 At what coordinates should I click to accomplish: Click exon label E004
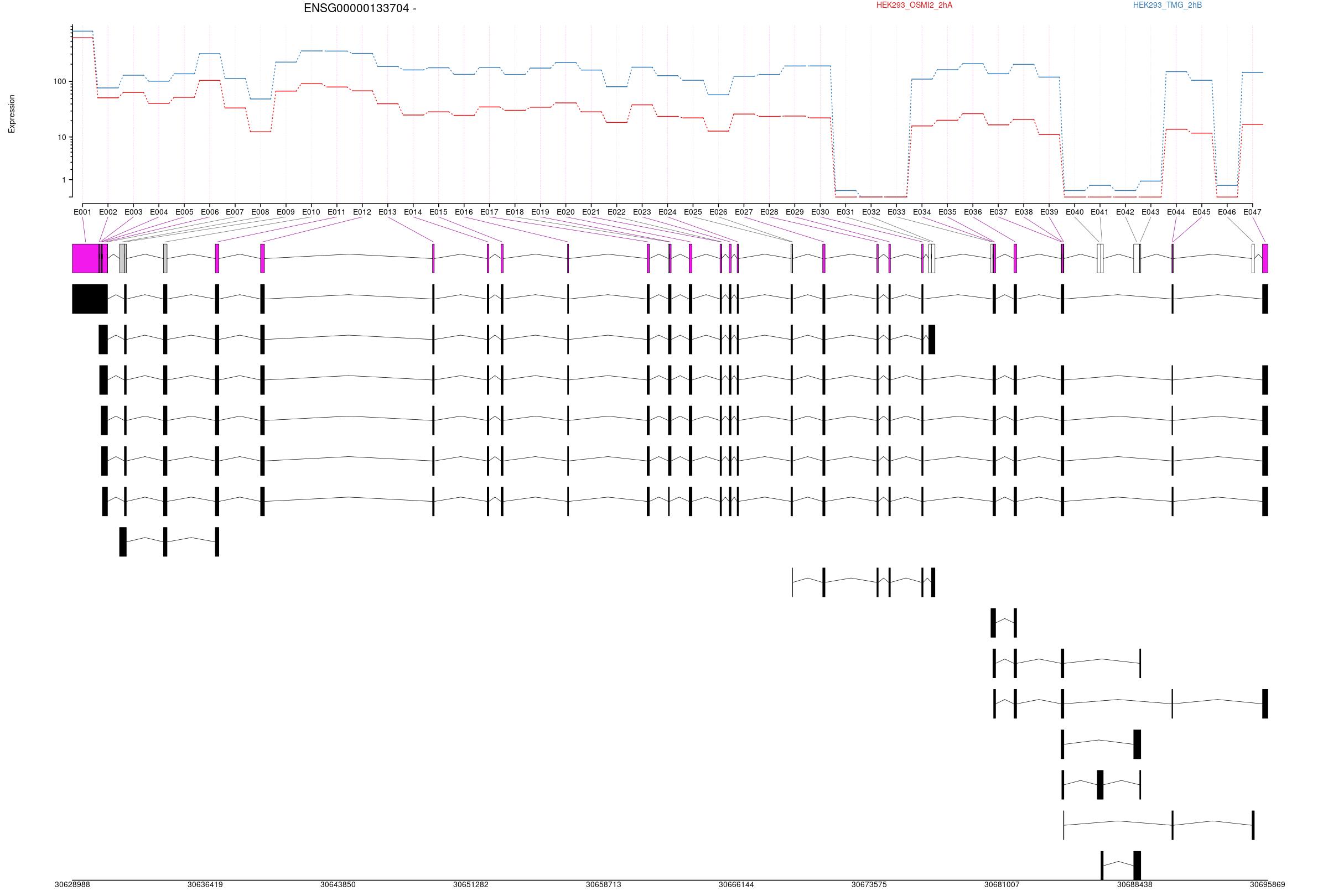pos(159,212)
